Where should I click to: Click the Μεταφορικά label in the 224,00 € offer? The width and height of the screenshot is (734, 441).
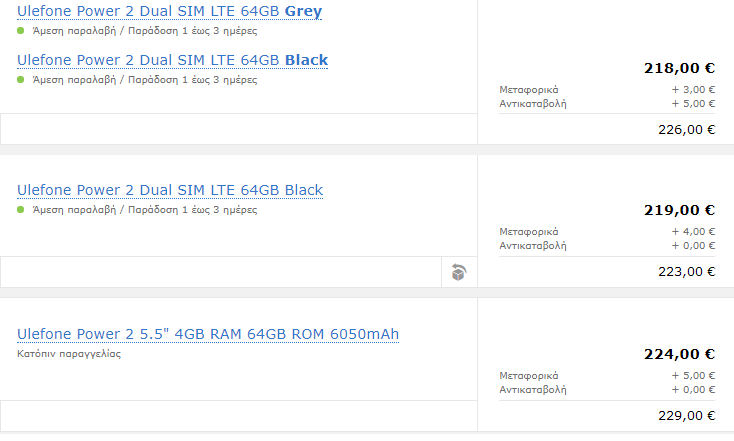click(x=529, y=376)
